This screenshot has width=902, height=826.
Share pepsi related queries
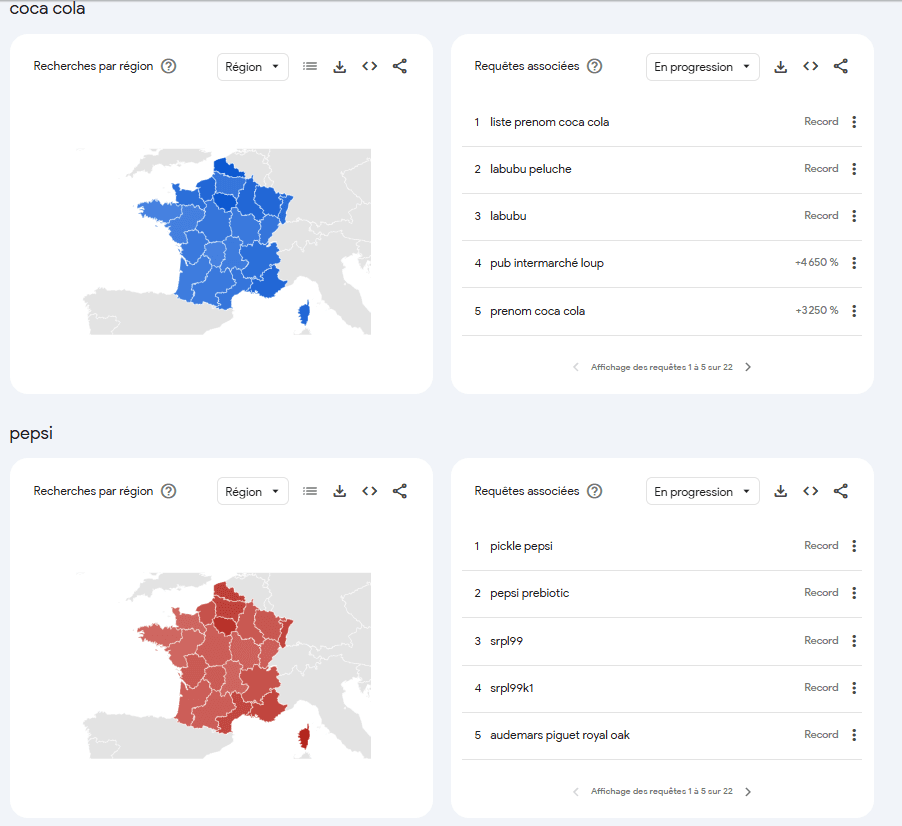click(840, 491)
